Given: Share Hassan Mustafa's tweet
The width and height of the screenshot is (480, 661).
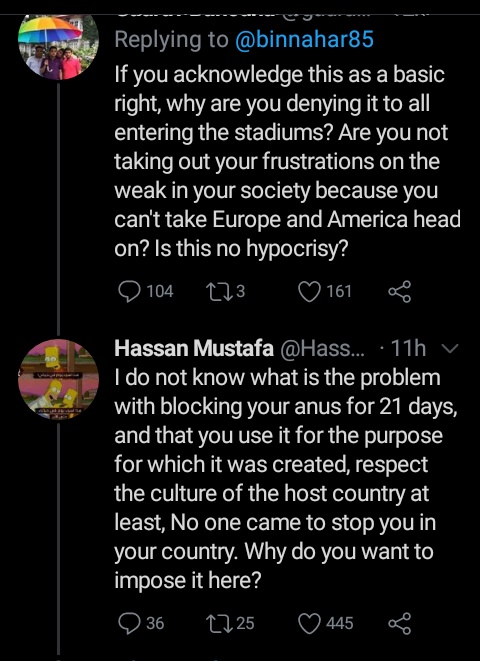Looking at the screenshot, I should click(399, 623).
